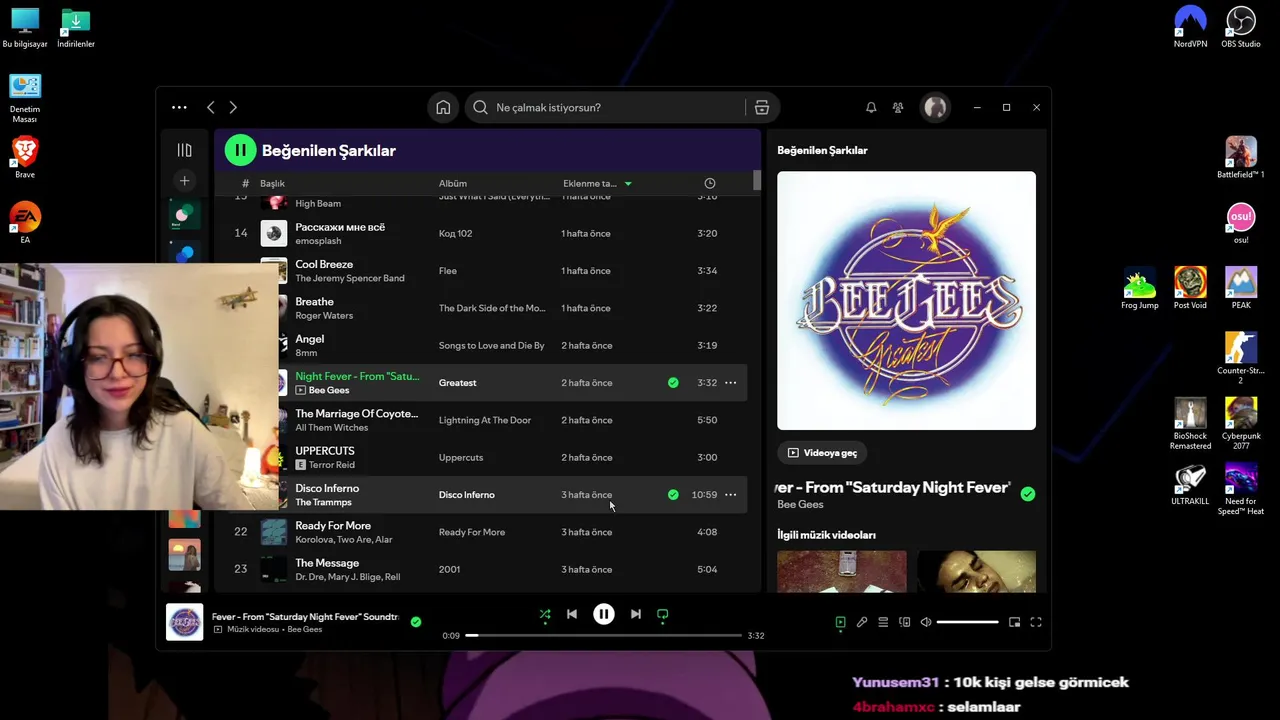Toggle repeat mode
Viewport: 1280px width, 720px height.
[663, 615]
